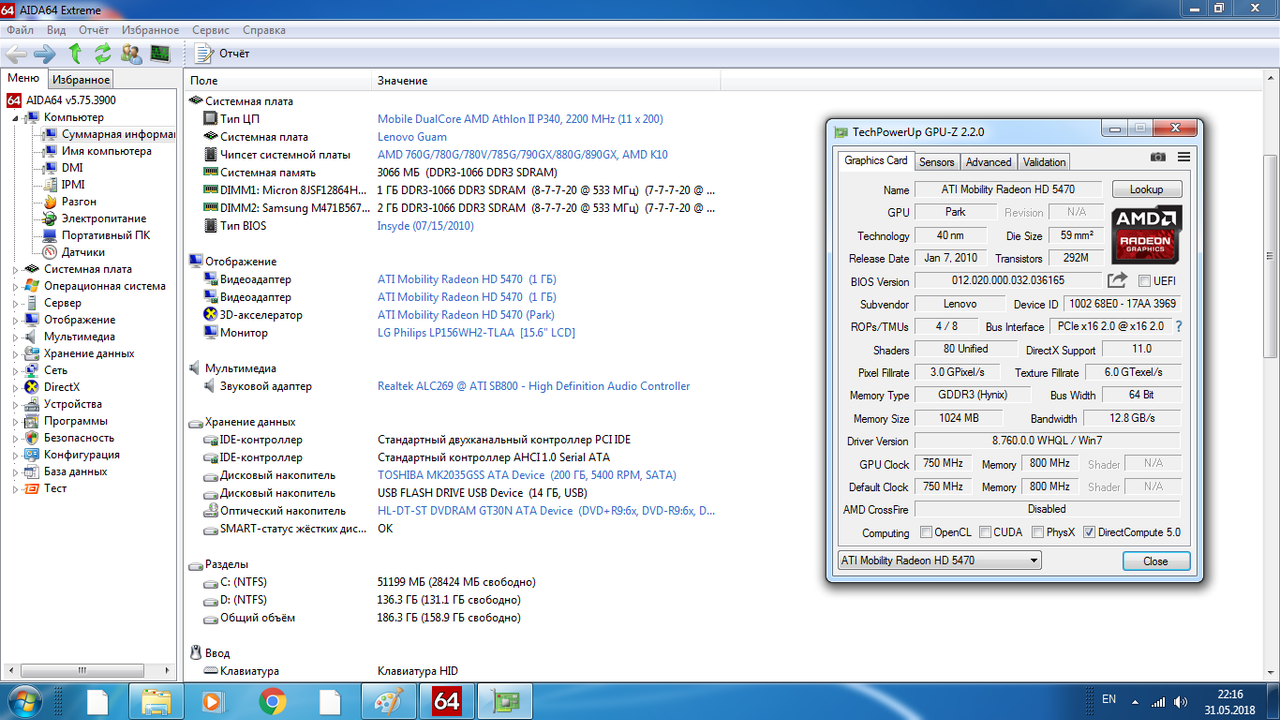Open the green monitor diagnostics icon in toolbar

(x=160, y=53)
